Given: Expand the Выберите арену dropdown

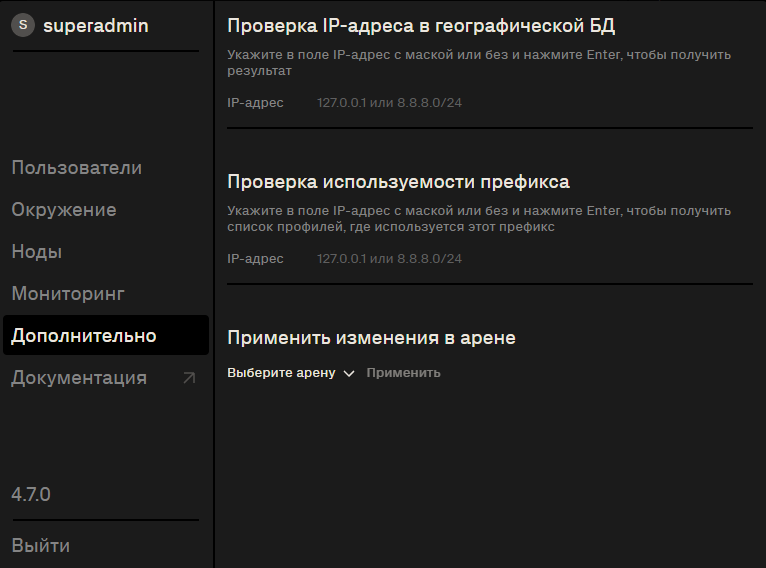Looking at the screenshot, I should point(282,373).
